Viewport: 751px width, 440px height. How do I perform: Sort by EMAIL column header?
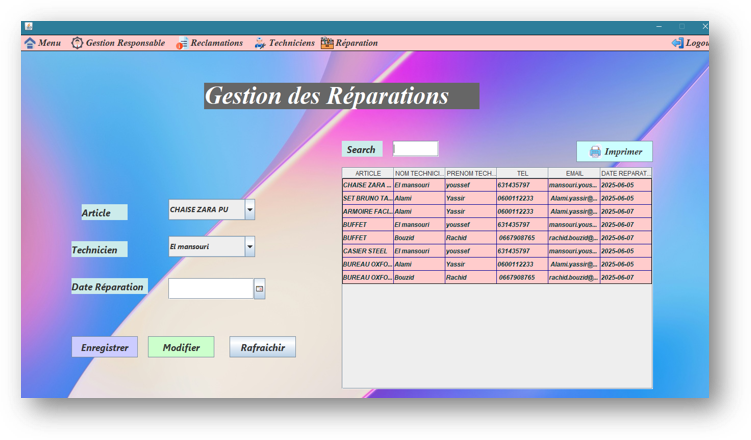click(x=574, y=173)
